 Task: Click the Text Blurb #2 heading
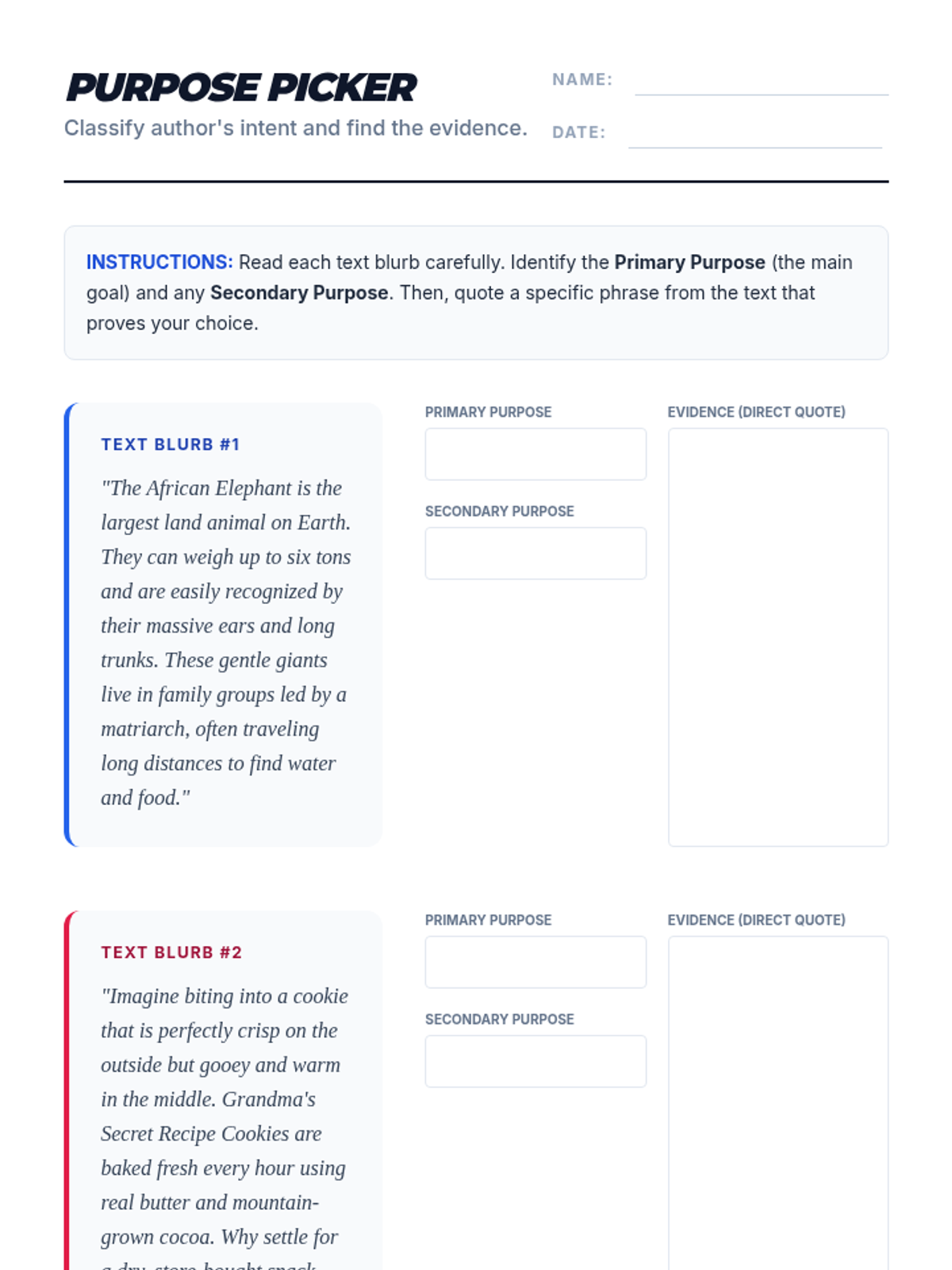pos(171,952)
